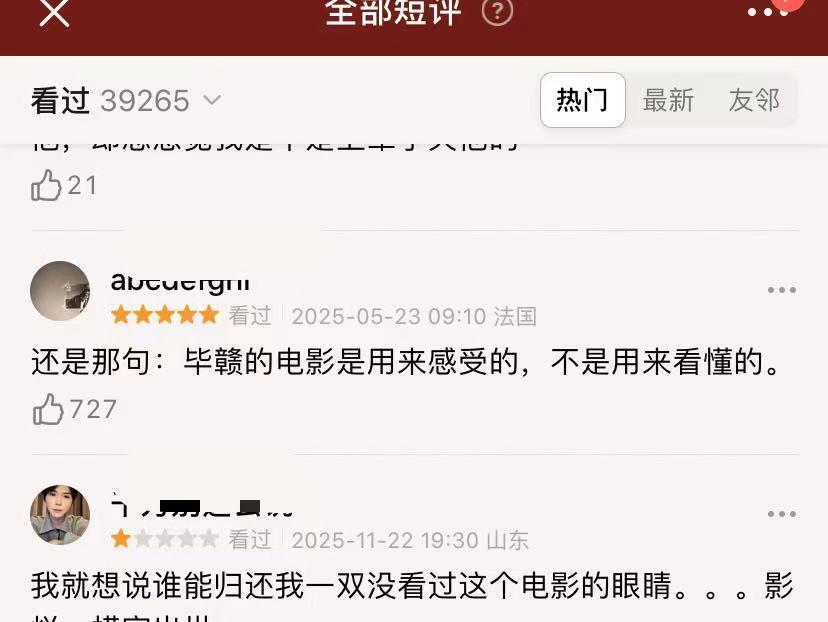
Task: Tap the thumbs-up with 727 likes
Action: click(48, 409)
